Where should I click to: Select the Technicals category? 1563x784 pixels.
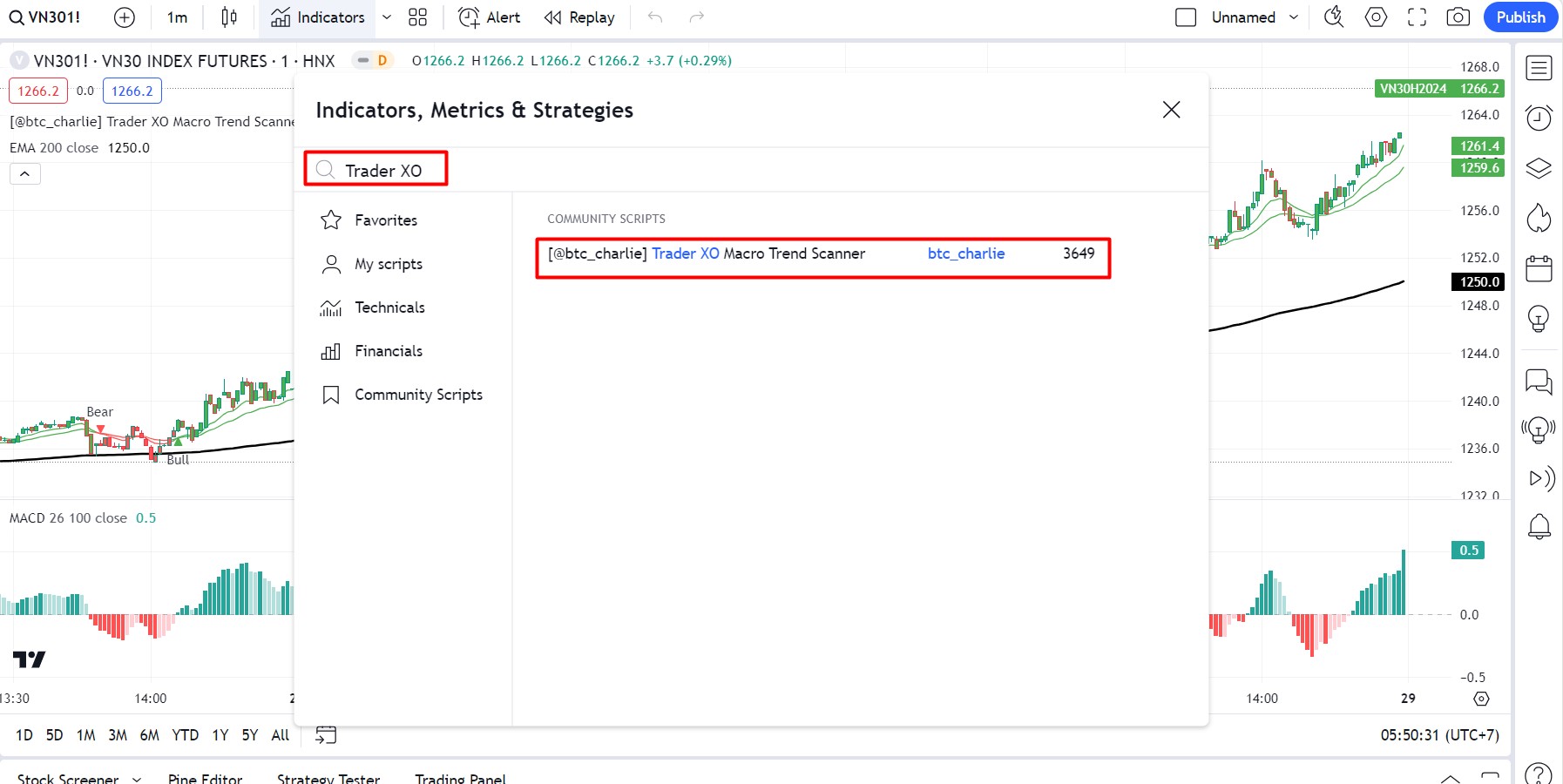click(x=389, y=308)
